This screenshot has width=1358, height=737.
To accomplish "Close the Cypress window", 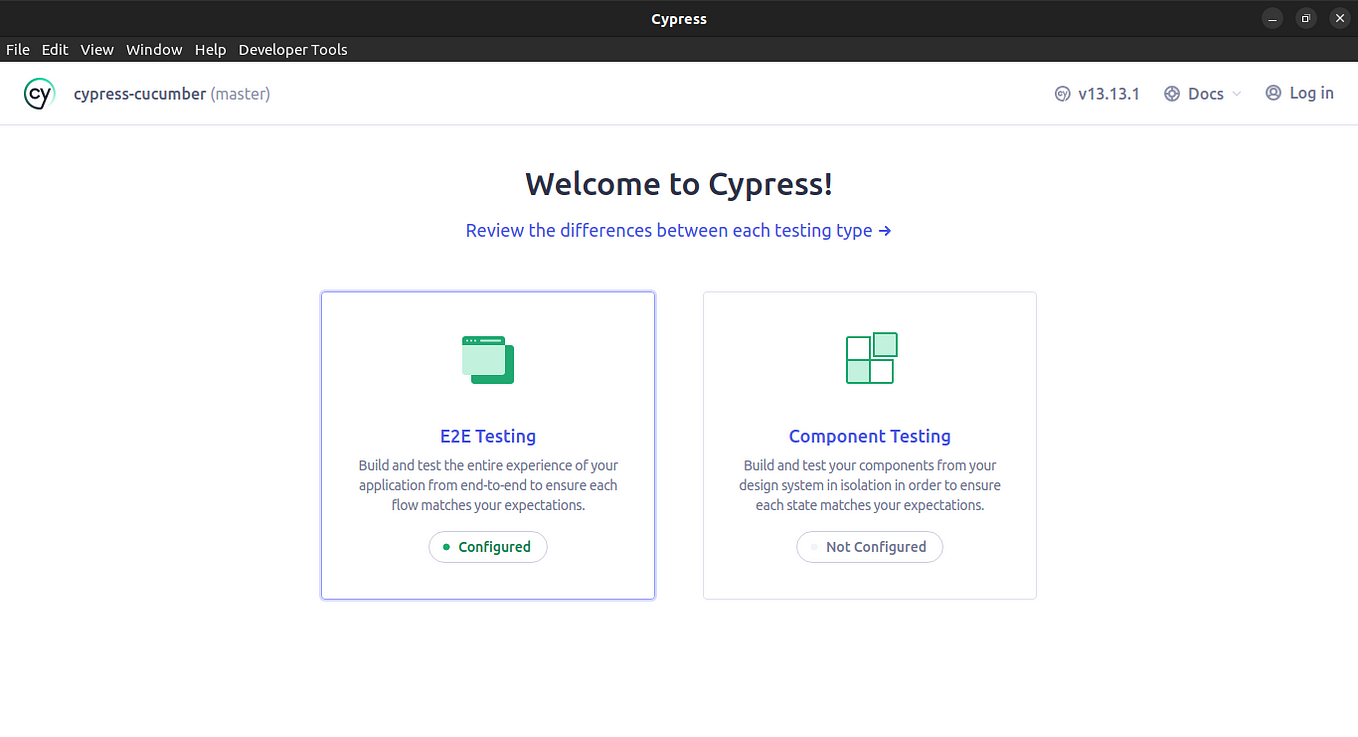I will pyautogui.click(x=1340, y=18).
